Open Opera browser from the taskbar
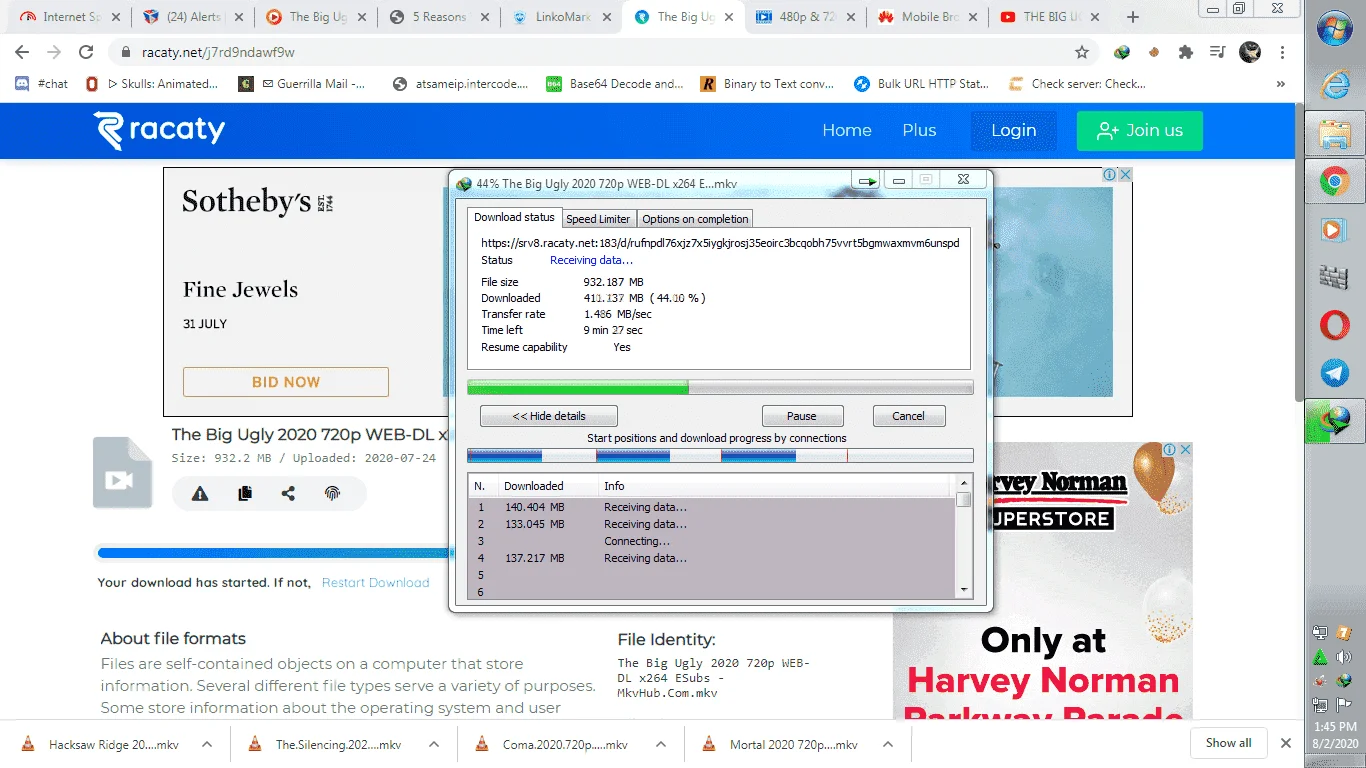 tap(1335, 325)
